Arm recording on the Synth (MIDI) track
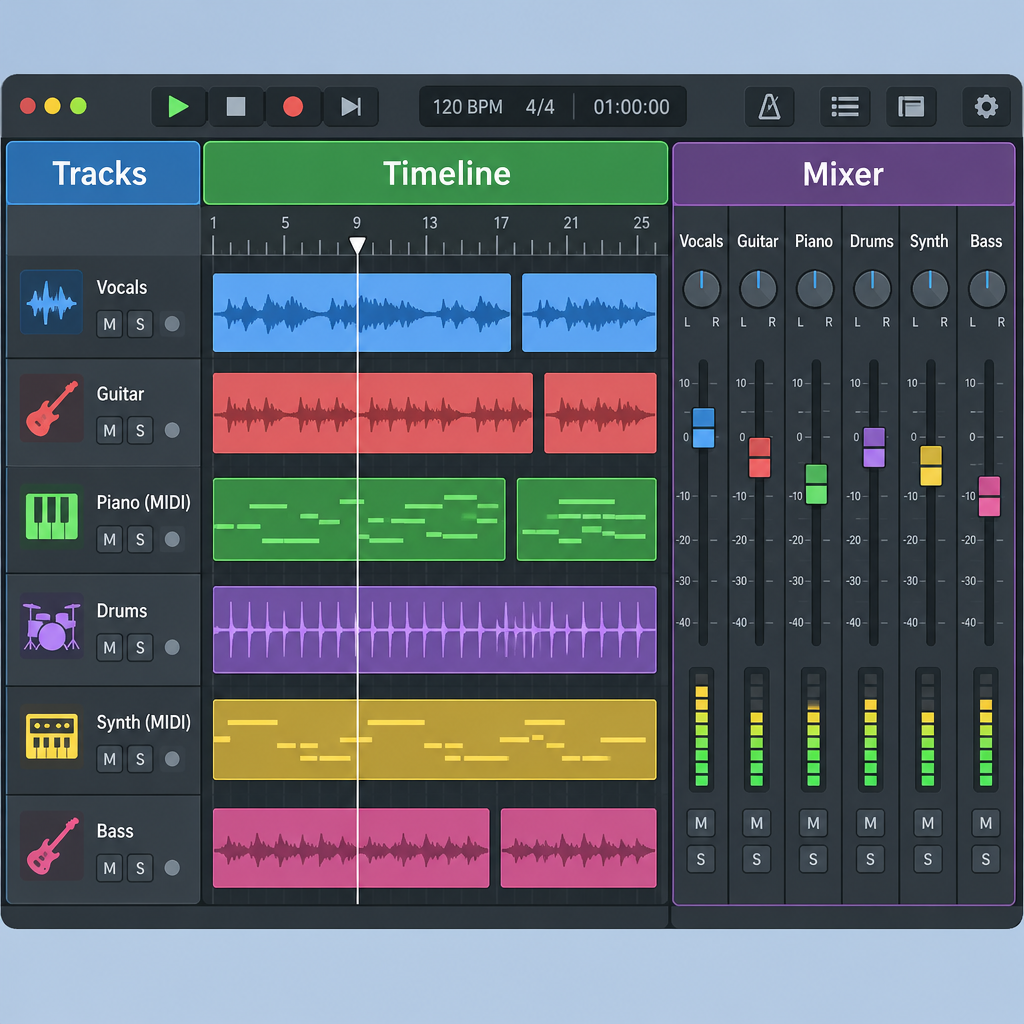 click(x=172, y=759)
